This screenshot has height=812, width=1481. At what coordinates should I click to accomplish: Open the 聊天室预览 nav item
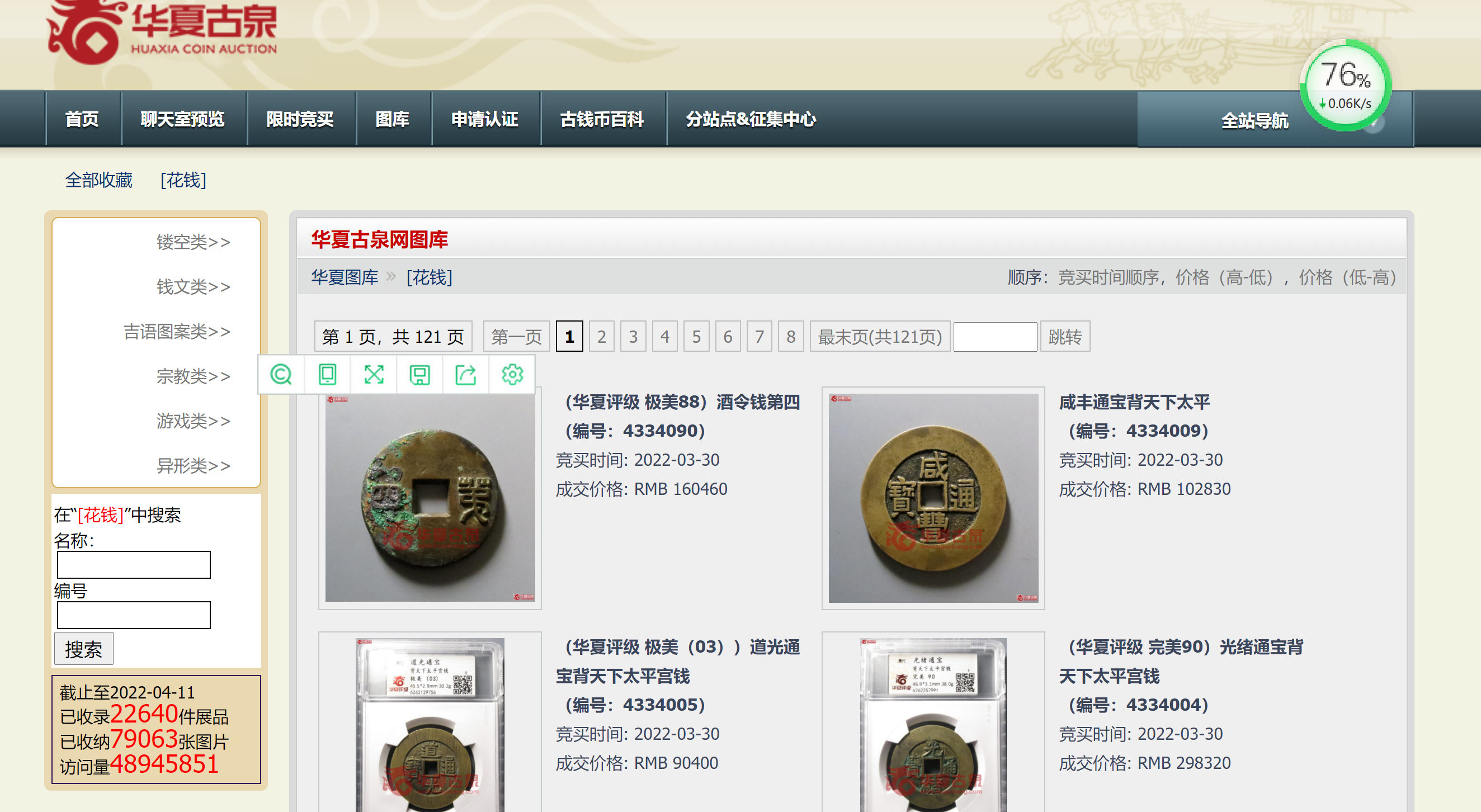tap(182, 119)
